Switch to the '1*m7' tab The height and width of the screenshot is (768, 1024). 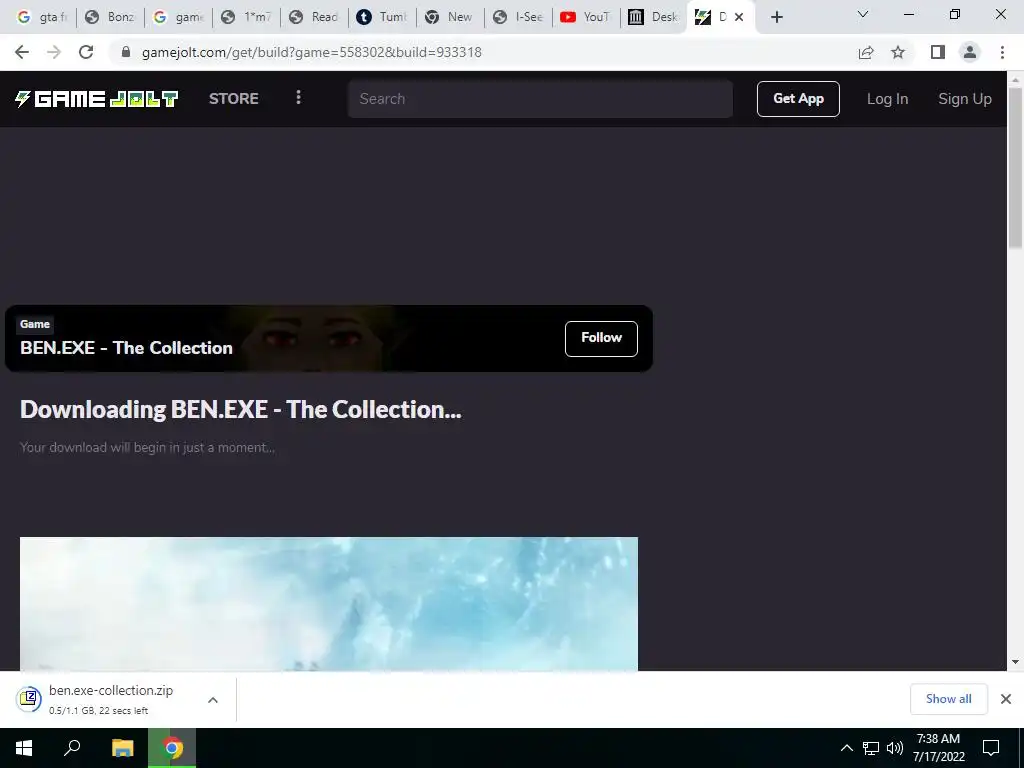(x=246, y=17)
